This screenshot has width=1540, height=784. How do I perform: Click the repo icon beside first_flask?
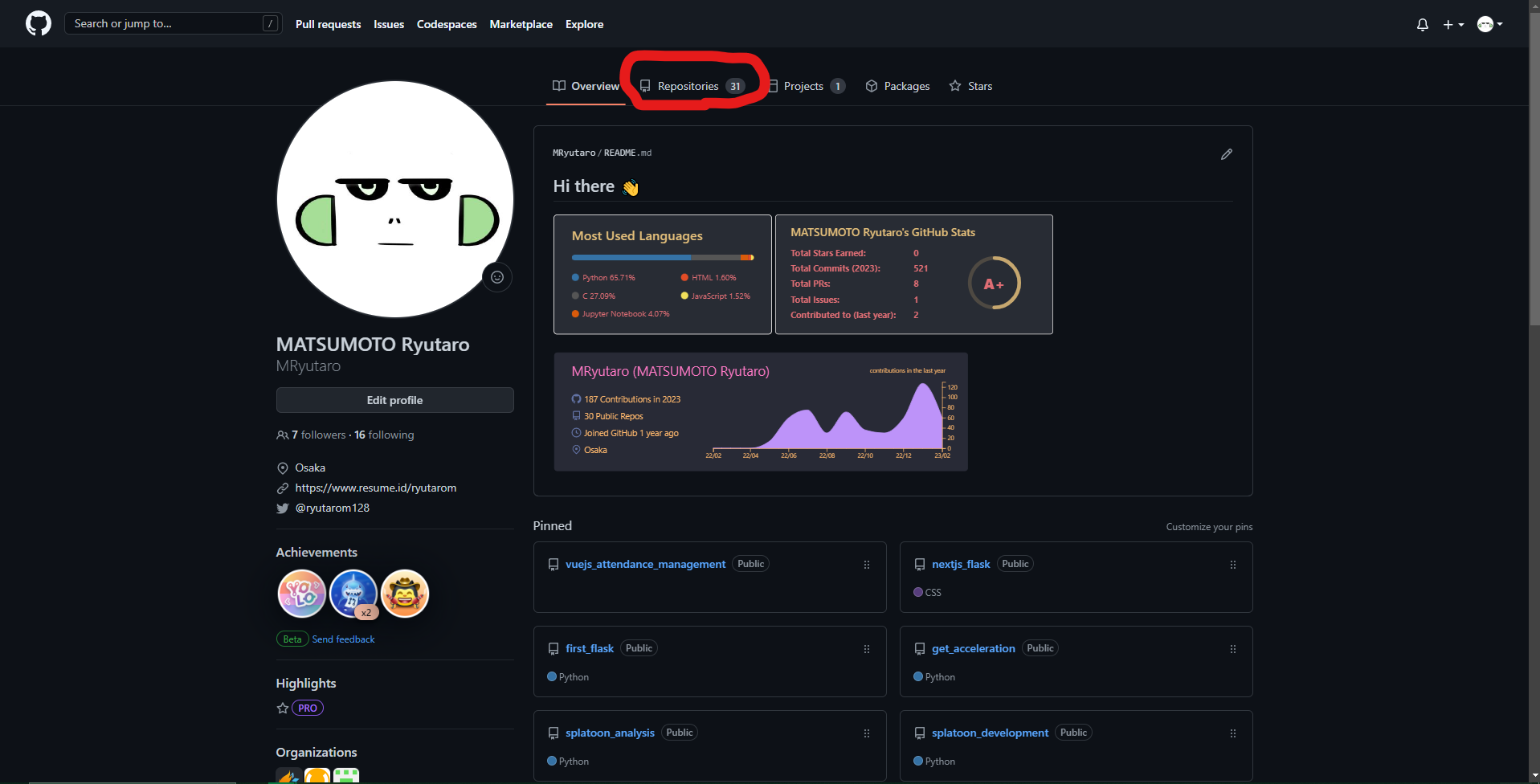coord(554,649)
